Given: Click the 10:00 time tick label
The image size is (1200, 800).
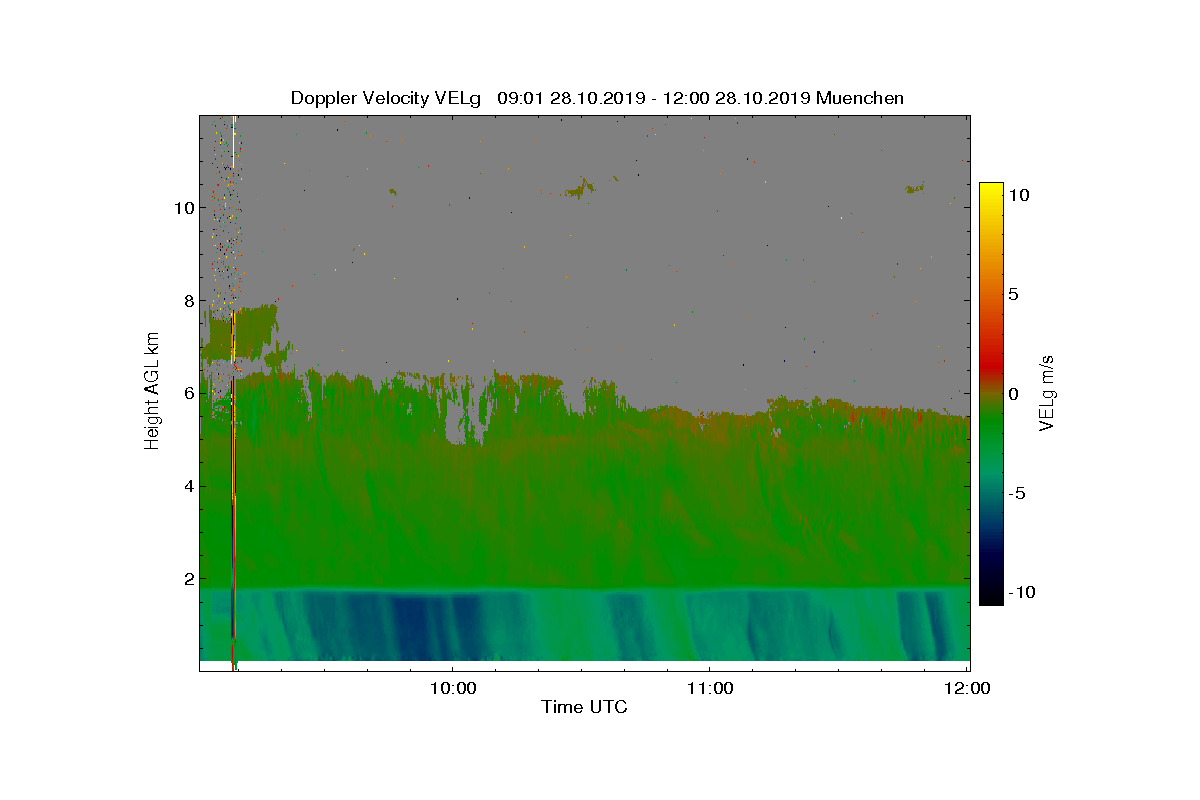Looking at the screenshot, I should pyautogui.click(x=452, y=688).
